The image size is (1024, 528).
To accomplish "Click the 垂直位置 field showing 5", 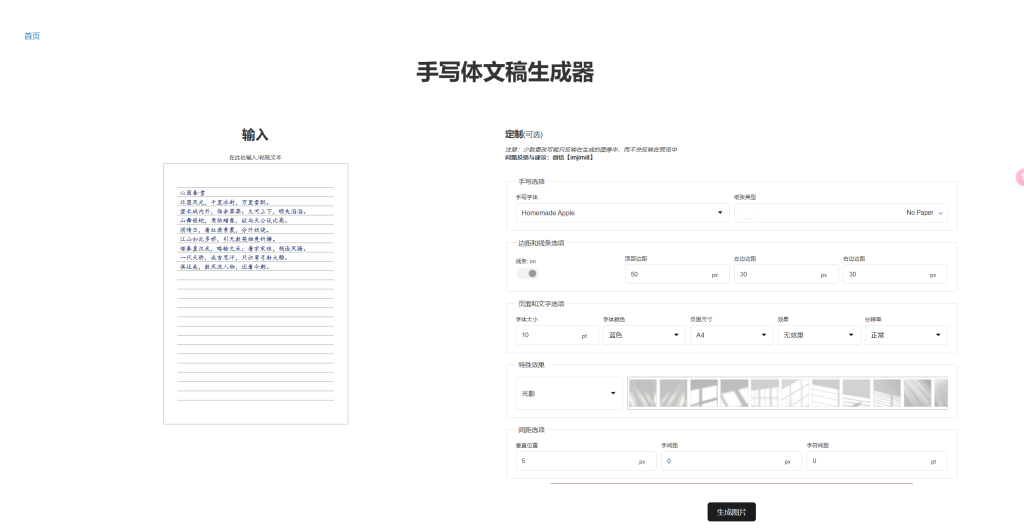I will [586, 461].
